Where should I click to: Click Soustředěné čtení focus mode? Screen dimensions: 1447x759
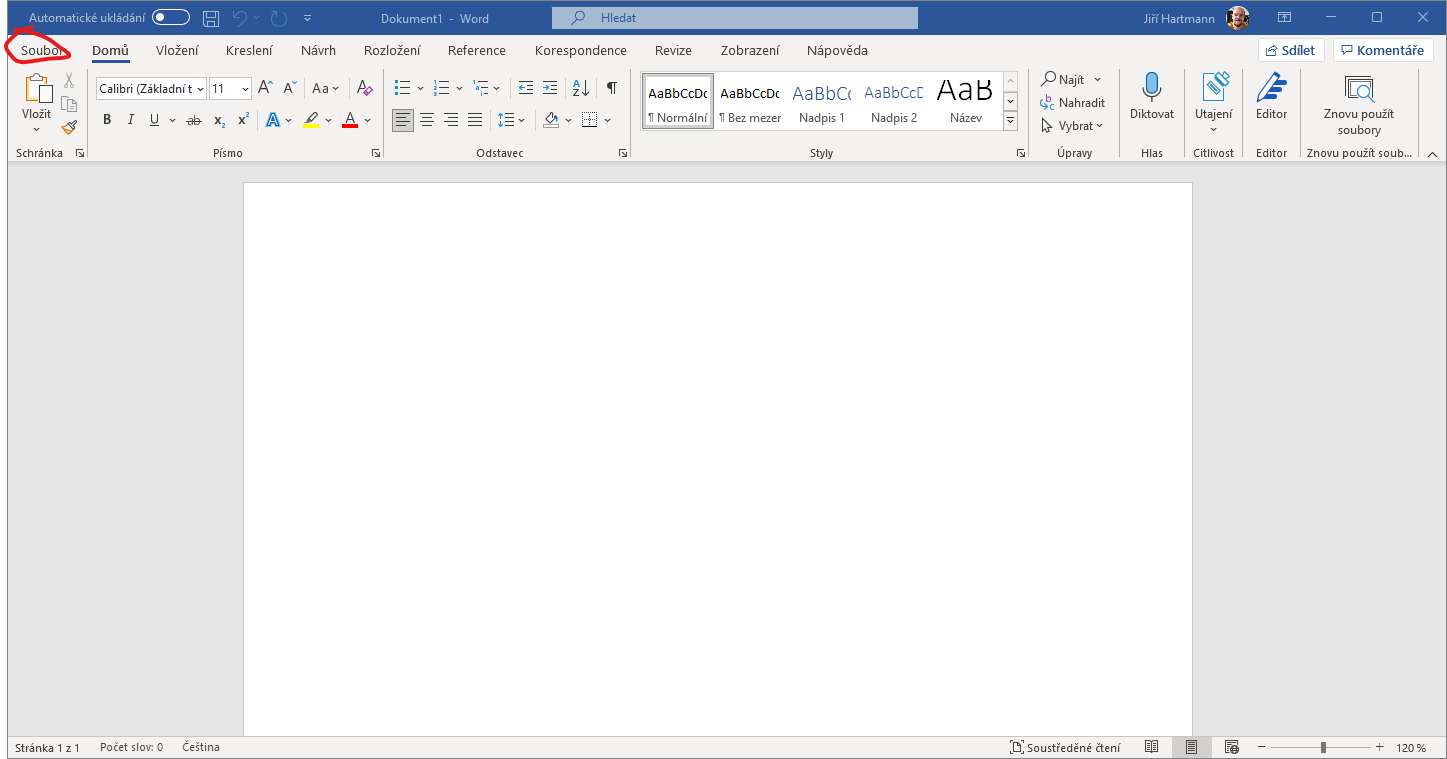pyautogui.click(x=1065, y=747)
